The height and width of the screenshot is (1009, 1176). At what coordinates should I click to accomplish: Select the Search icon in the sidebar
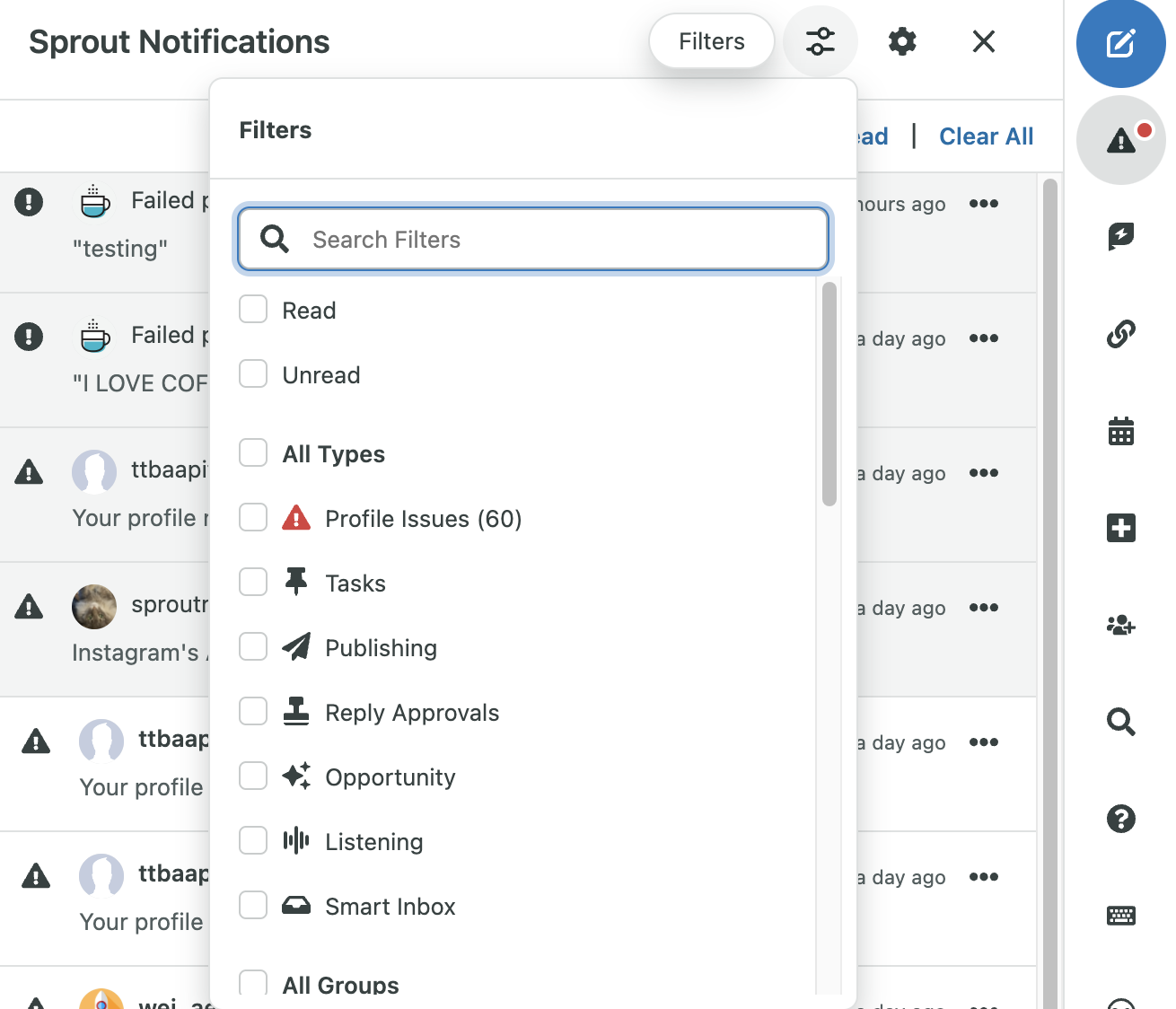click(1120, 722)
